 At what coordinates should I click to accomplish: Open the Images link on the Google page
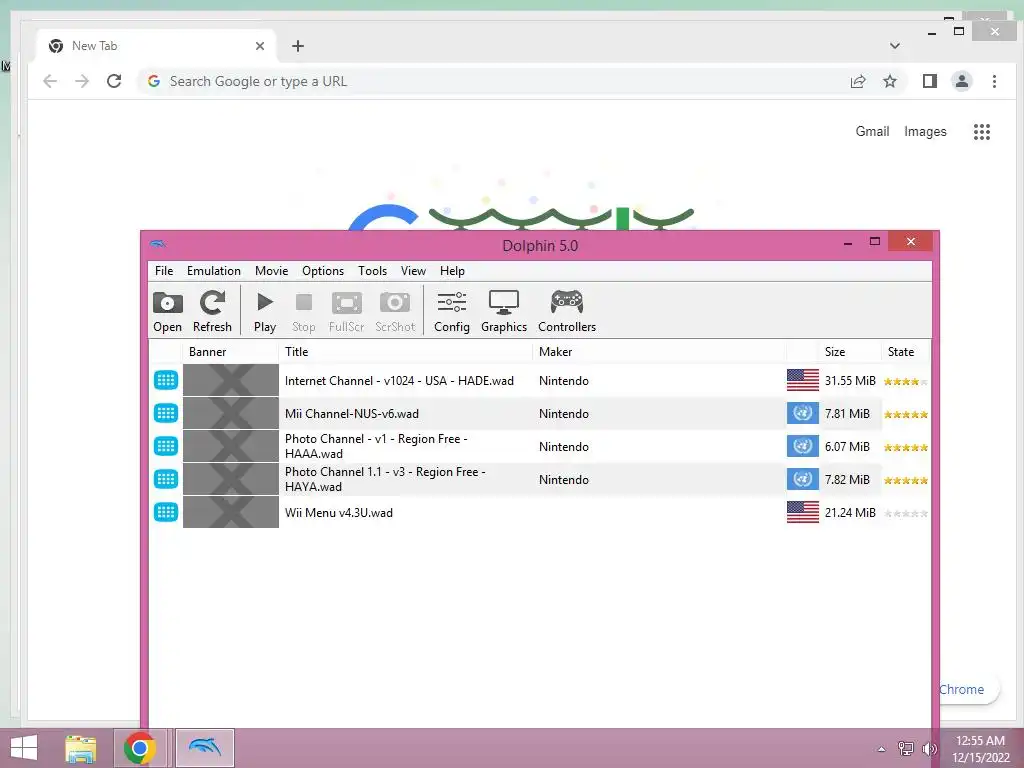925,131
